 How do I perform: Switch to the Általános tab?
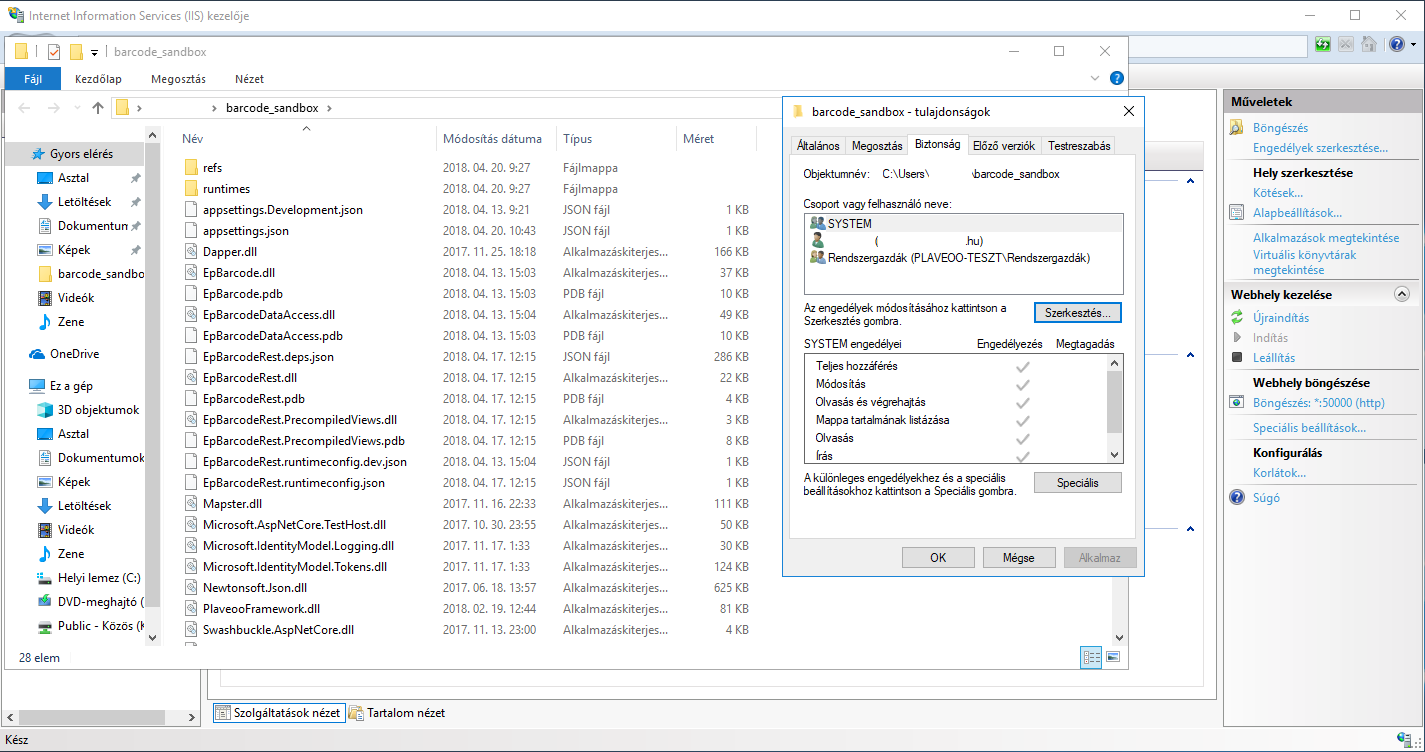[817, 146]
